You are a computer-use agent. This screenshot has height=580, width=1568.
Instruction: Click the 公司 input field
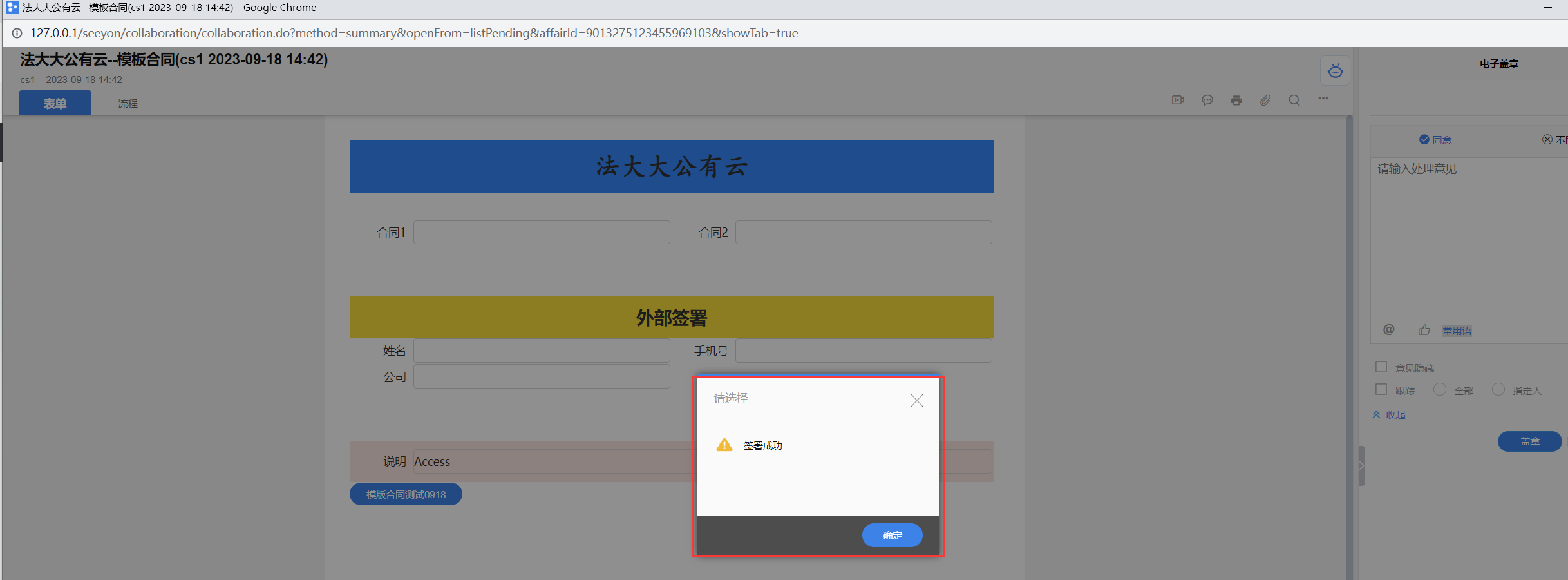(542, 376)
